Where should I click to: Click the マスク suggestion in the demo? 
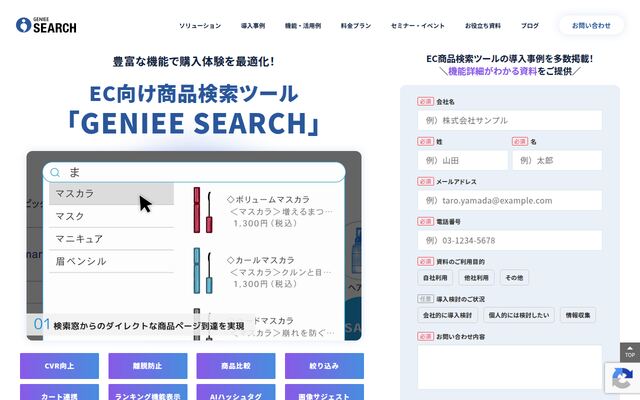(x=111, y=216)
